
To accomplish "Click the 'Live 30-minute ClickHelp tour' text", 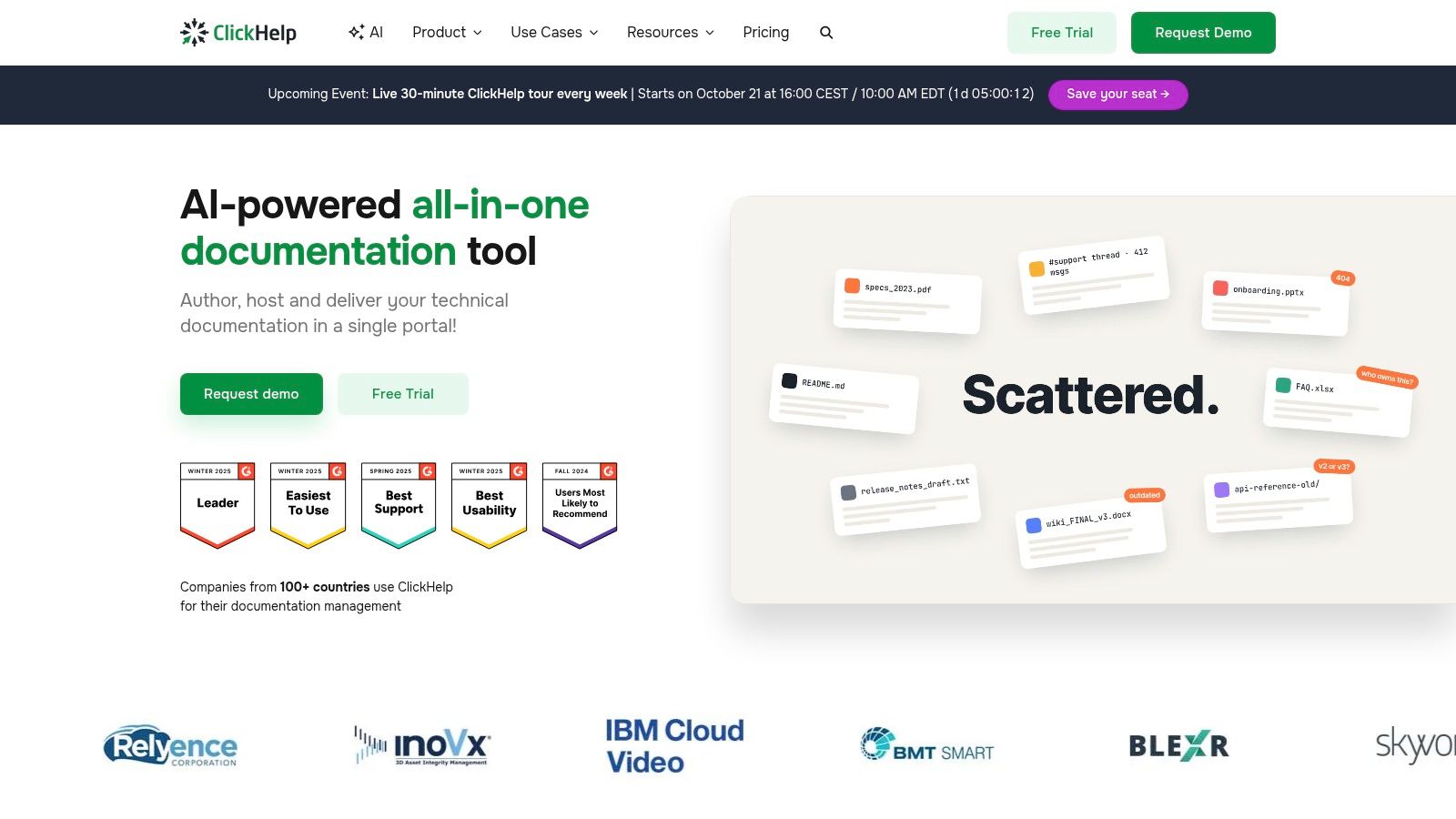I will pyautogui.click(x=500, y=94).
